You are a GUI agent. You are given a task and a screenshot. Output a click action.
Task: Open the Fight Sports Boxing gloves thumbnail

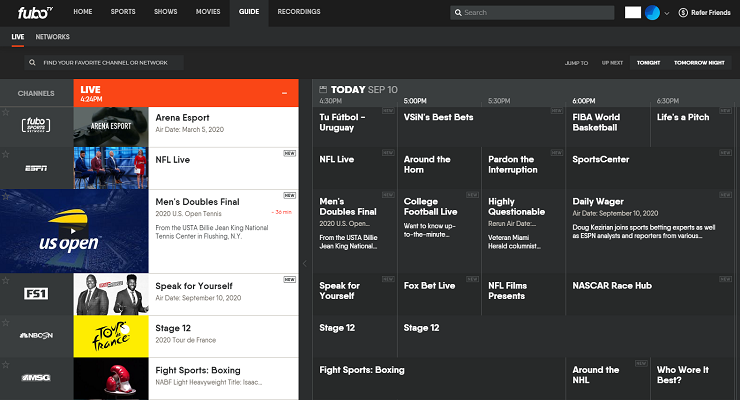111,378
